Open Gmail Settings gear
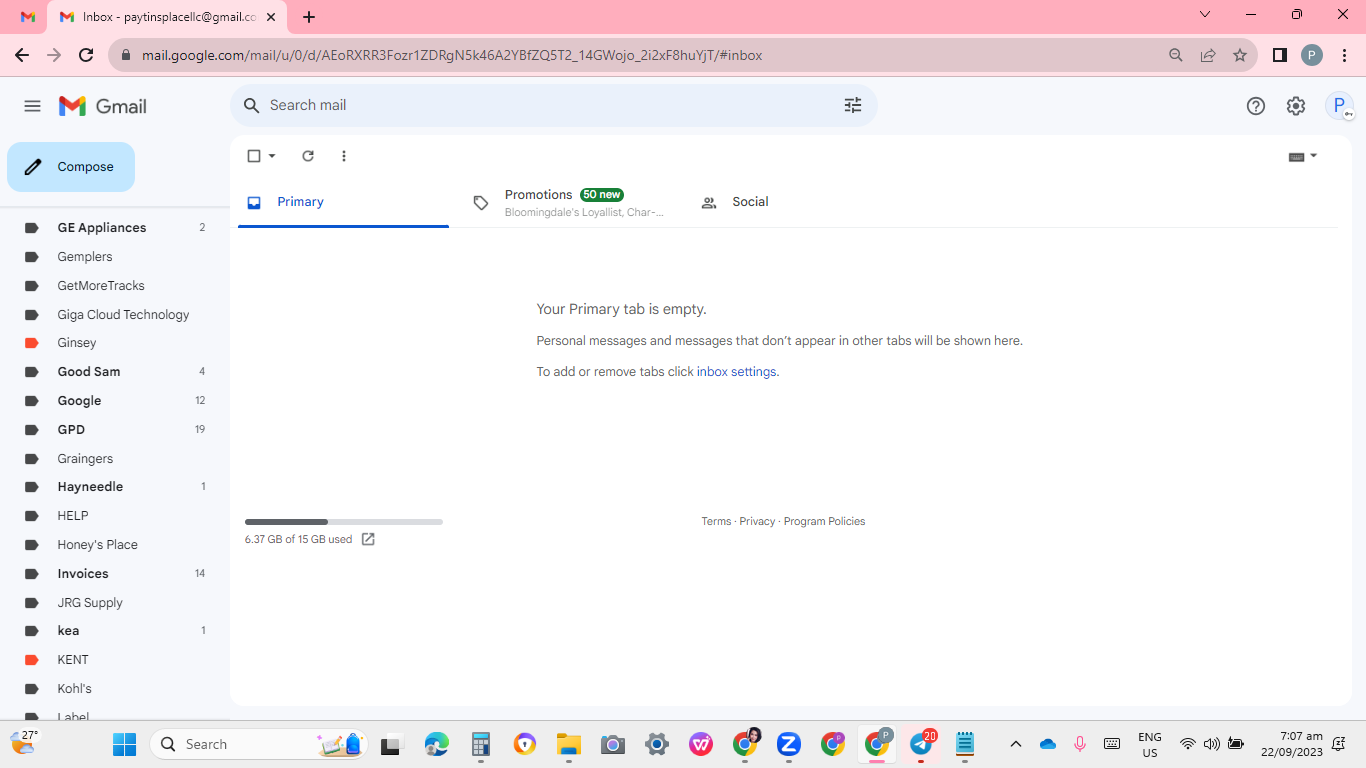1366x768 pixels. [x=1296, y=106]
